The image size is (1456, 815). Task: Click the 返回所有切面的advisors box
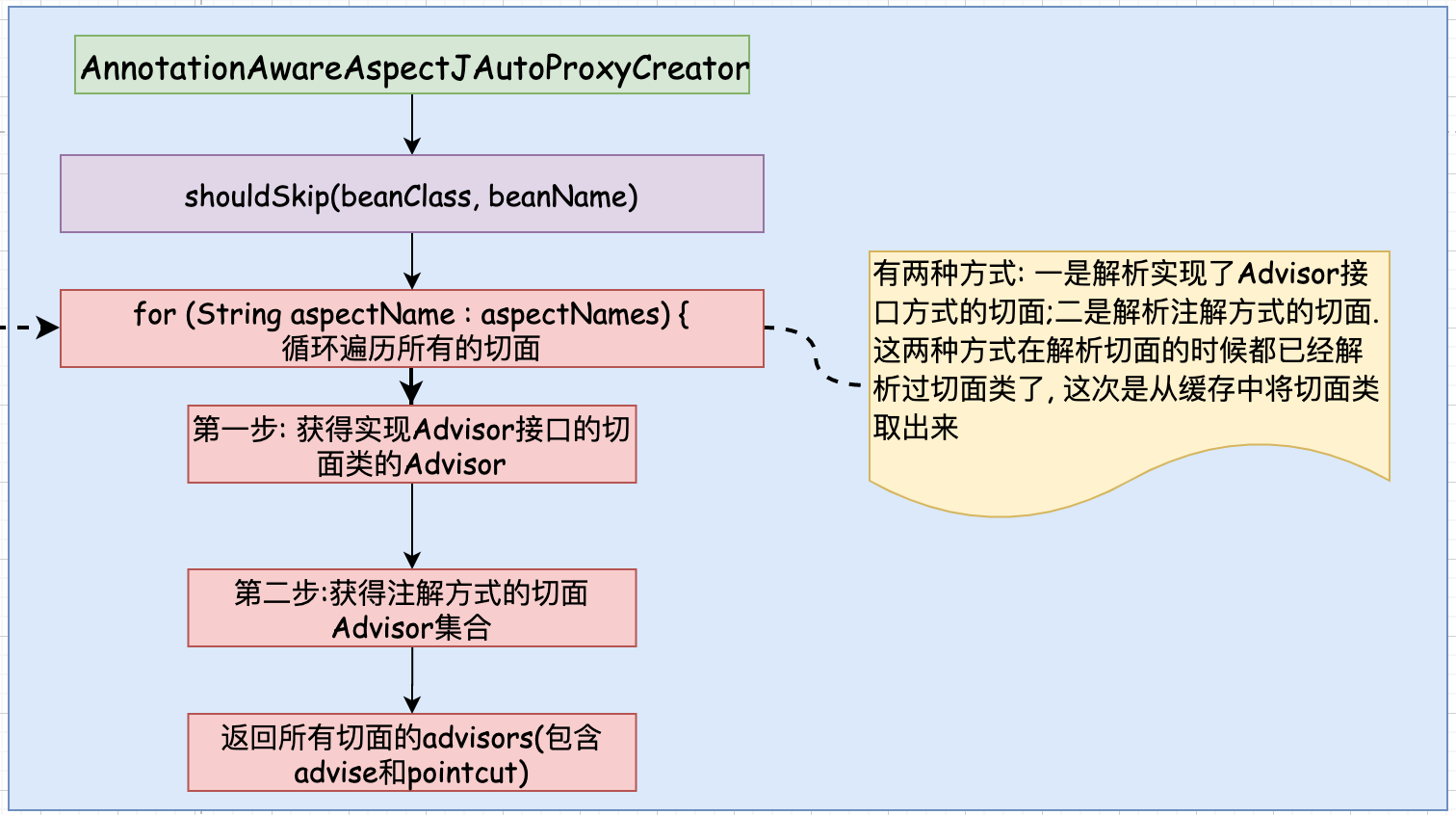click(x=412, y=752)
